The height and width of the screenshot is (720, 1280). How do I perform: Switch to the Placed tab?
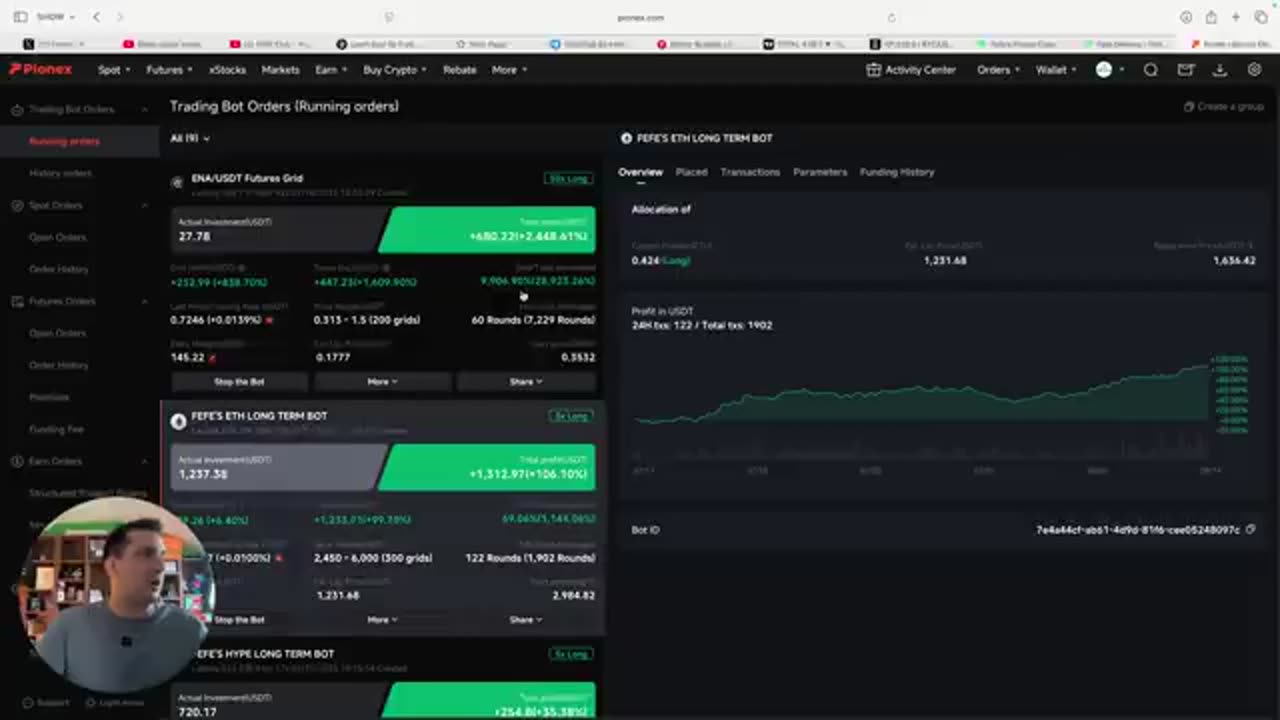(691, 172)
